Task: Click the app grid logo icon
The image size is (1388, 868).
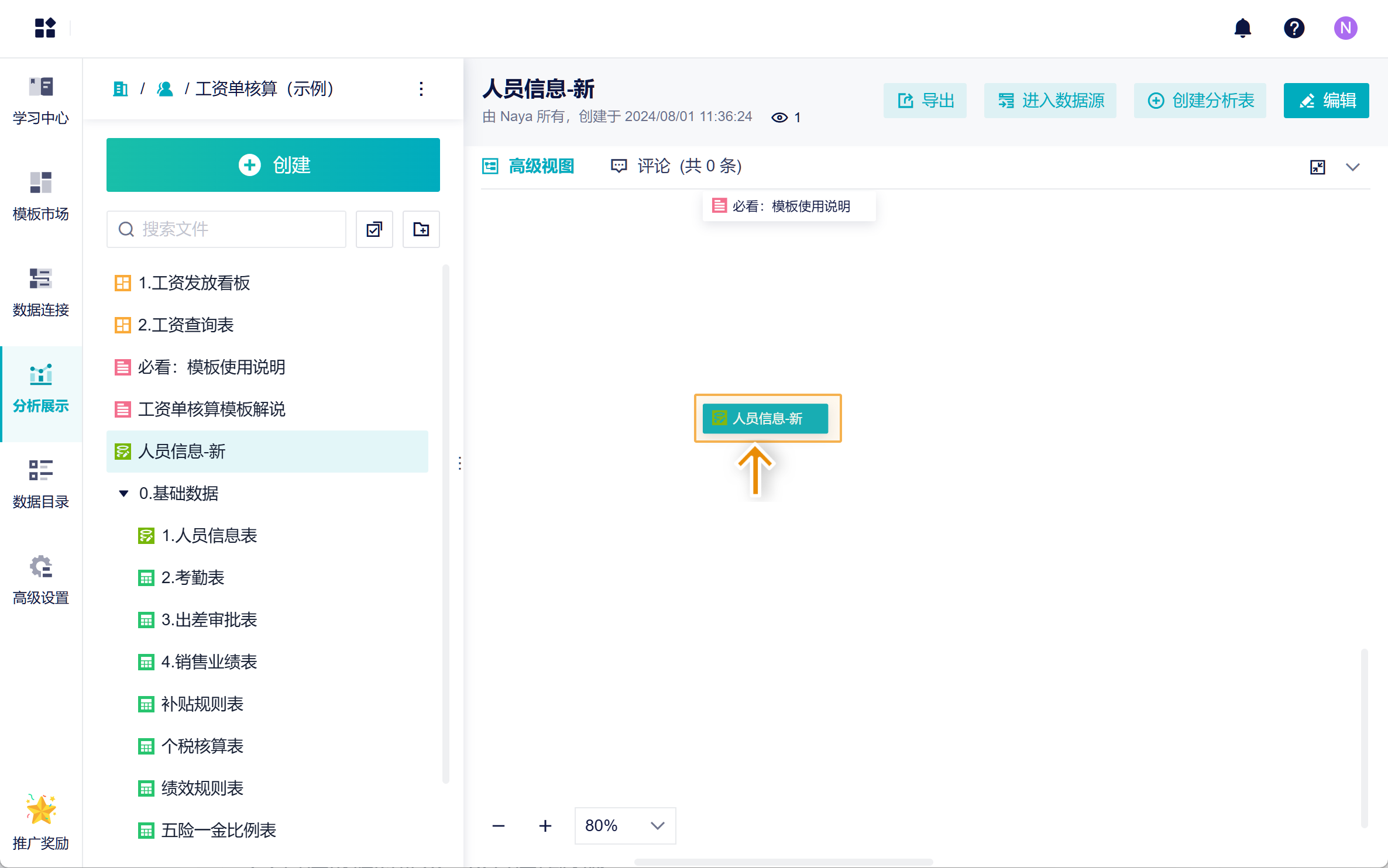Action: pos(45,28)
